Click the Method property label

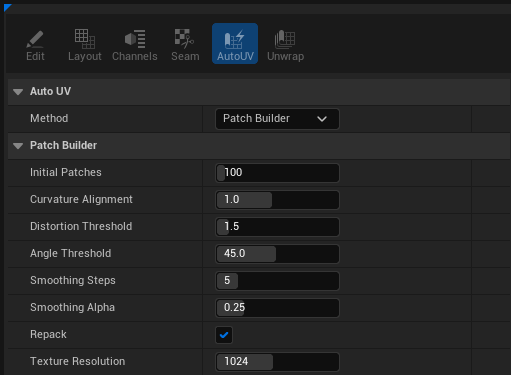tap(49, 118)
